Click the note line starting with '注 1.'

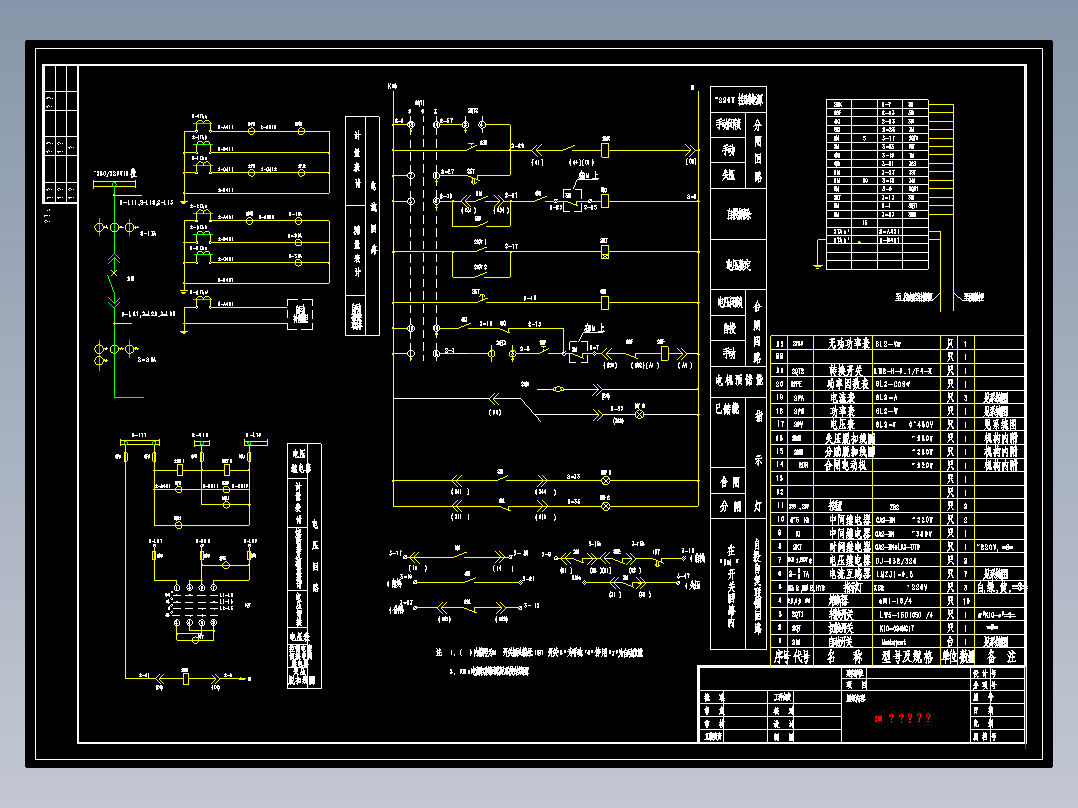pos(539,653)
